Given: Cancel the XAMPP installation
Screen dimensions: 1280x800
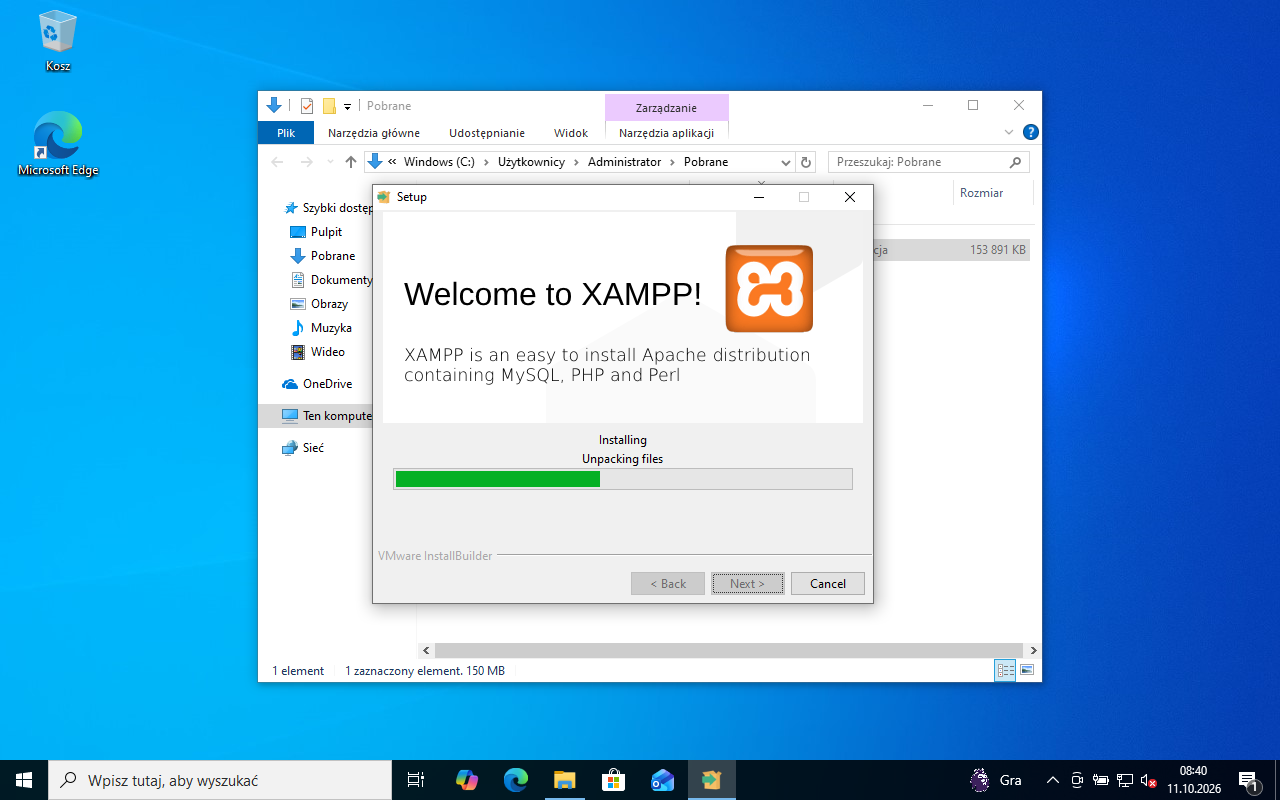Looking at the screenshot, I should click(x=828, y=583).
